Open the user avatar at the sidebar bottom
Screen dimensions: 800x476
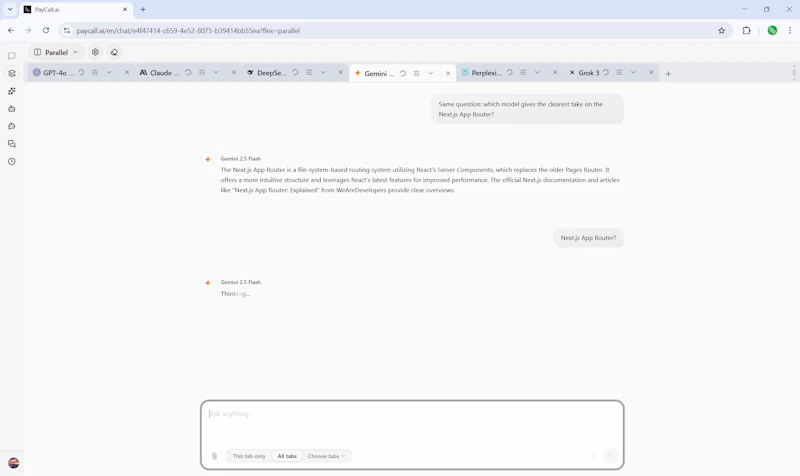point(14,463)
